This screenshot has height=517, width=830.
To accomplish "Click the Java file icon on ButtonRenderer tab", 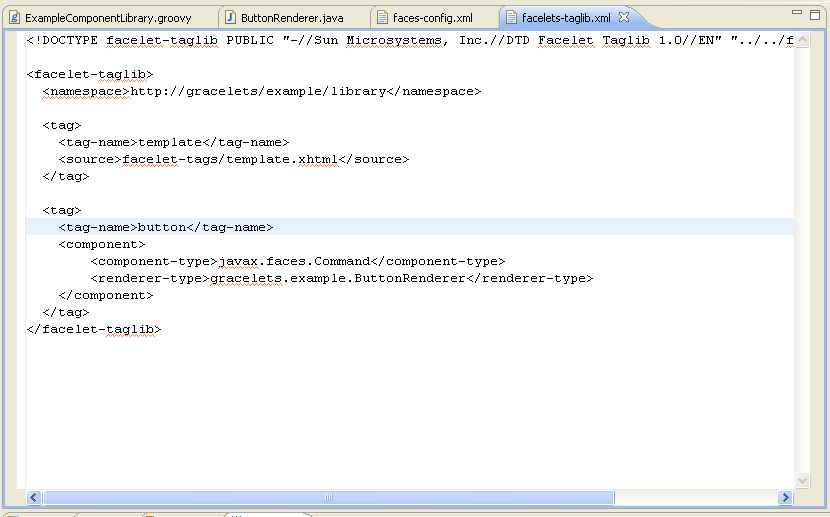I will pos(231,18).
